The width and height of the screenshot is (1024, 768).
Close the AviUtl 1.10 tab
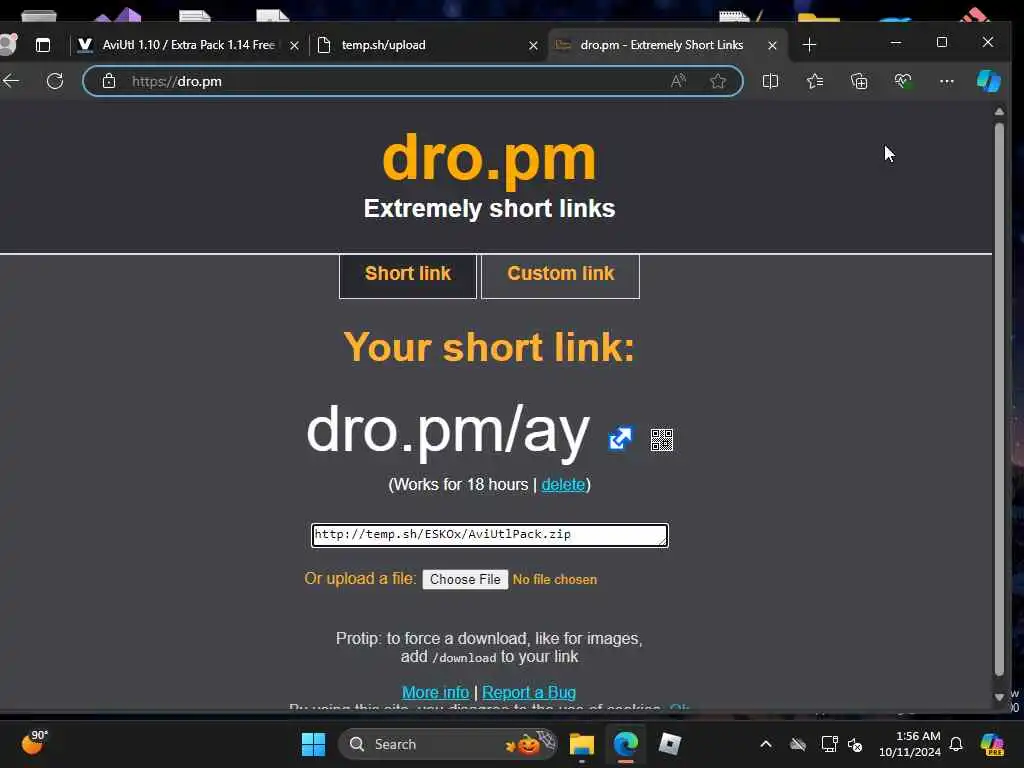[x=295, y=45]
